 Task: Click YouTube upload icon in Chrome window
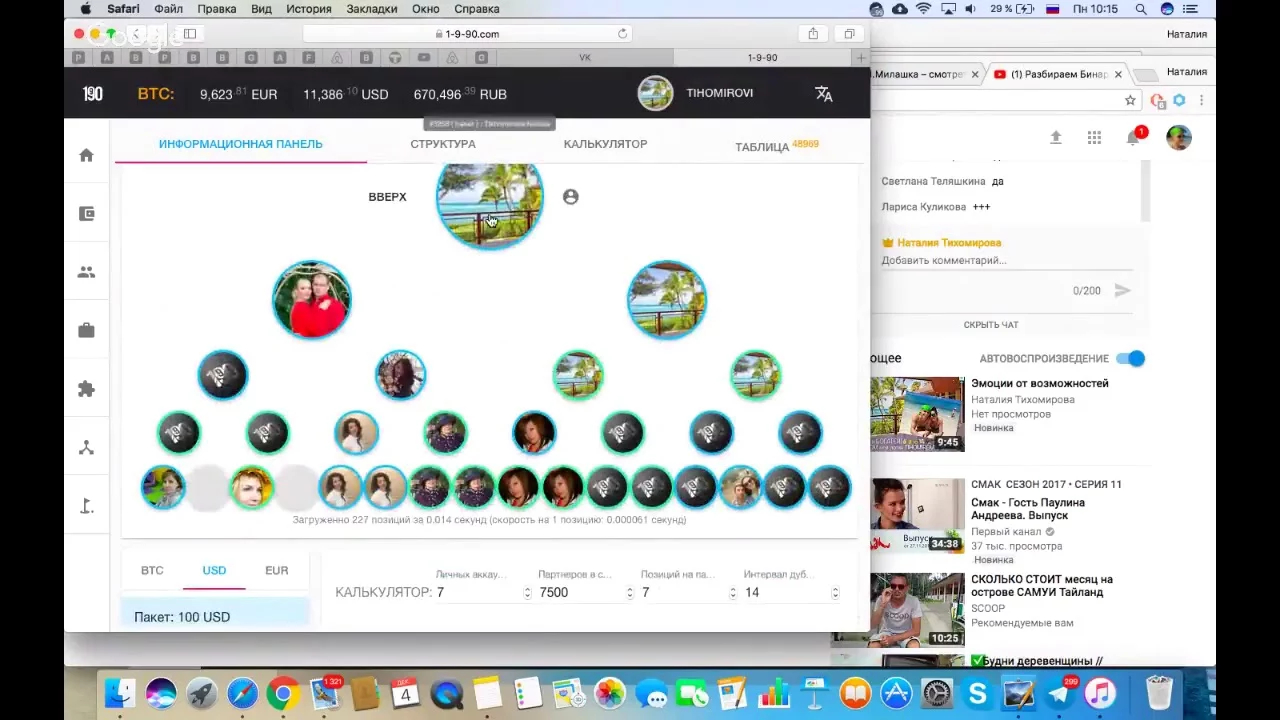pos(1055,137)
